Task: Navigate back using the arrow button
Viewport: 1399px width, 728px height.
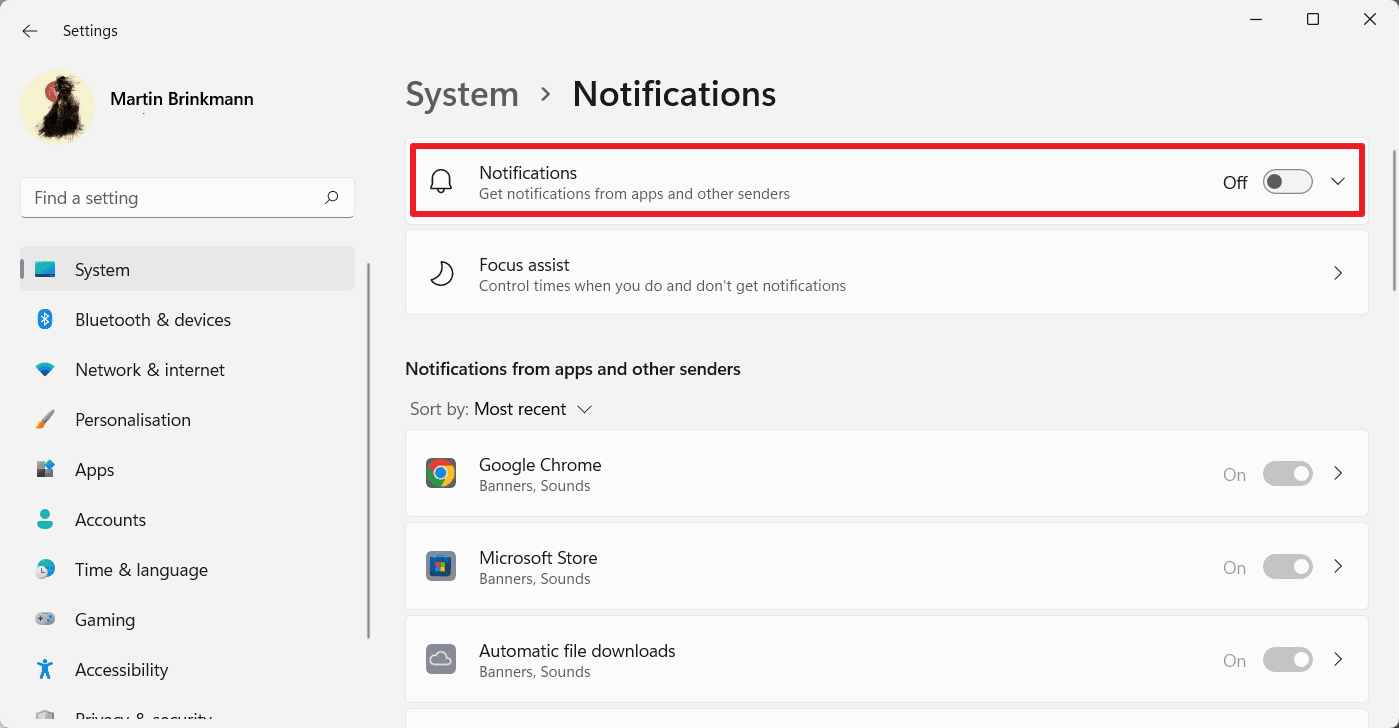Action: 29,30
